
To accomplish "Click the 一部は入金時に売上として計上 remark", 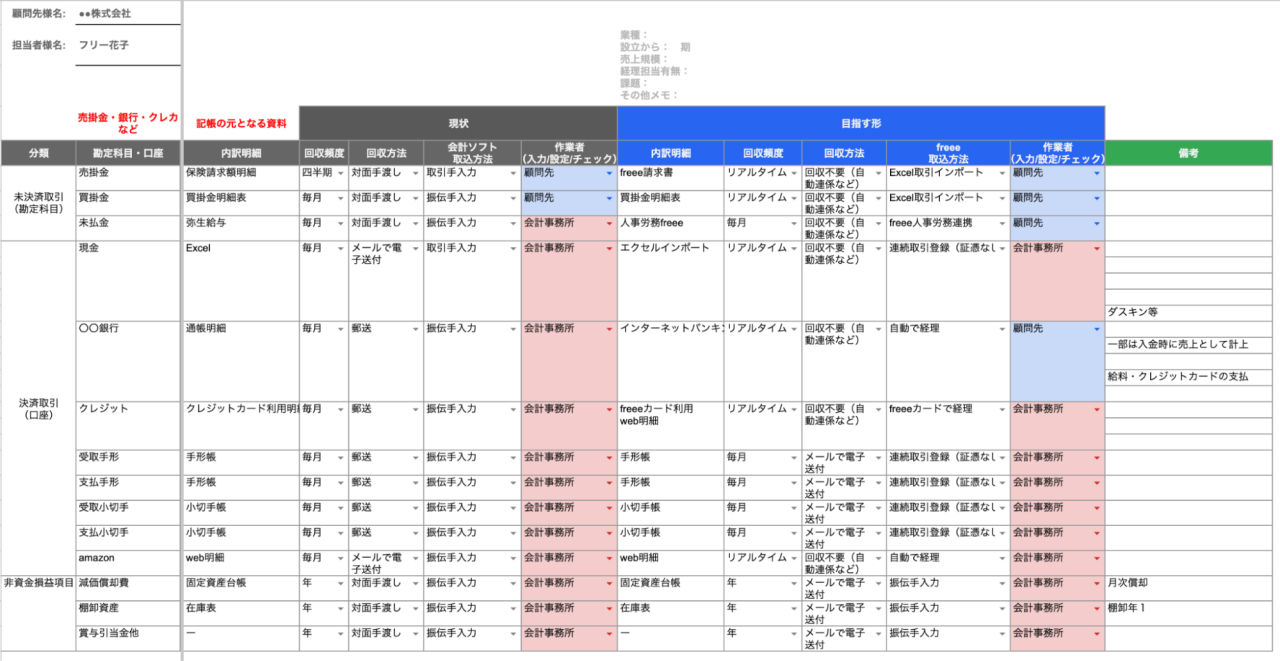I will click(1189, 345).
